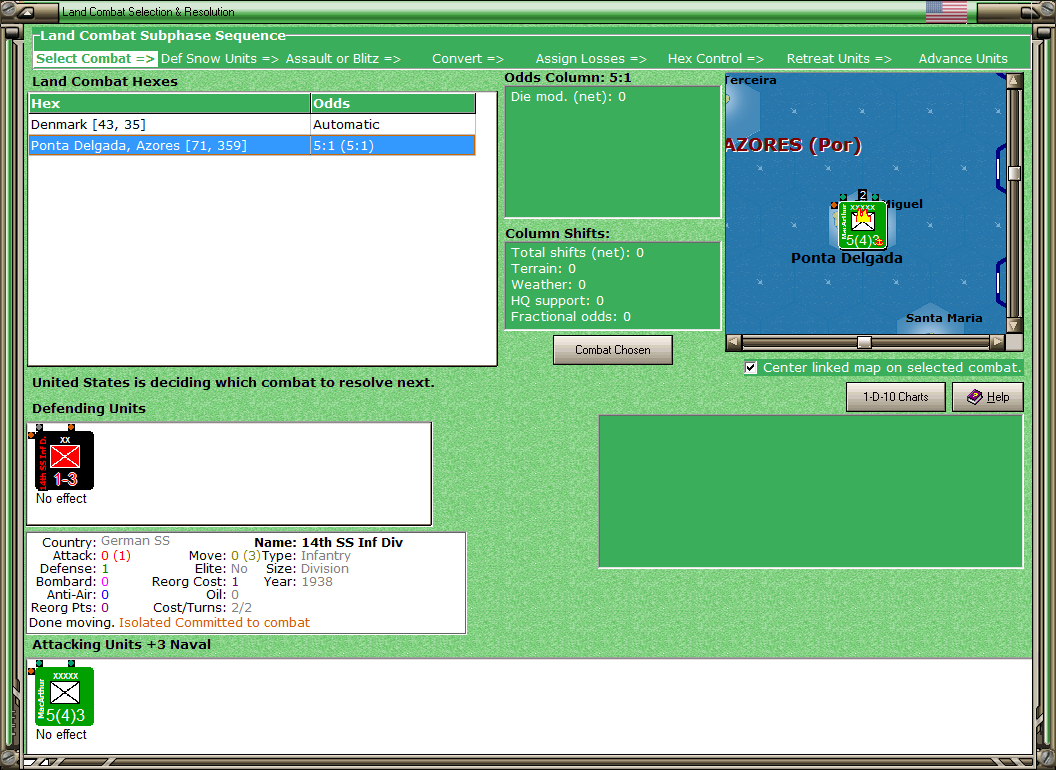Click the Total shifts (net): 0 line
This screenshot has width=1056, height=770.
click(x=577, y=253)
